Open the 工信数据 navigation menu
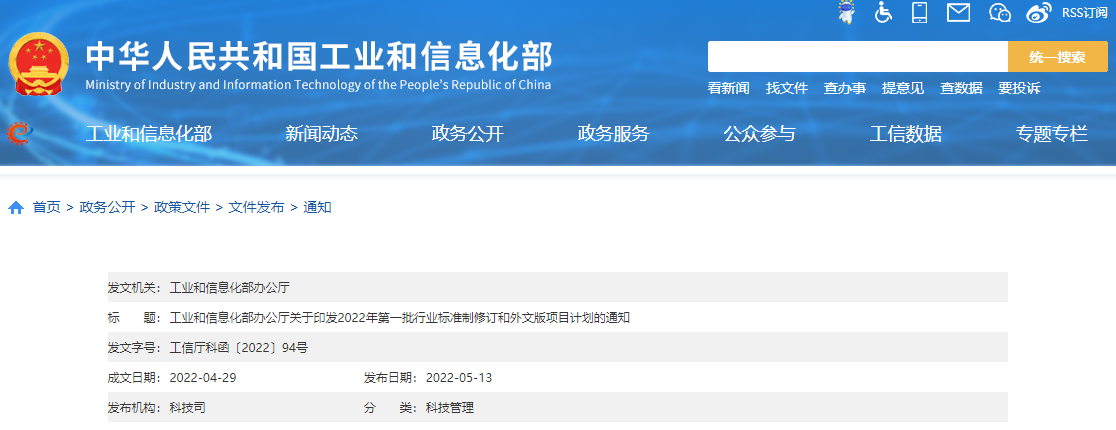This screenshot has width=1116, height=430. 905,134
